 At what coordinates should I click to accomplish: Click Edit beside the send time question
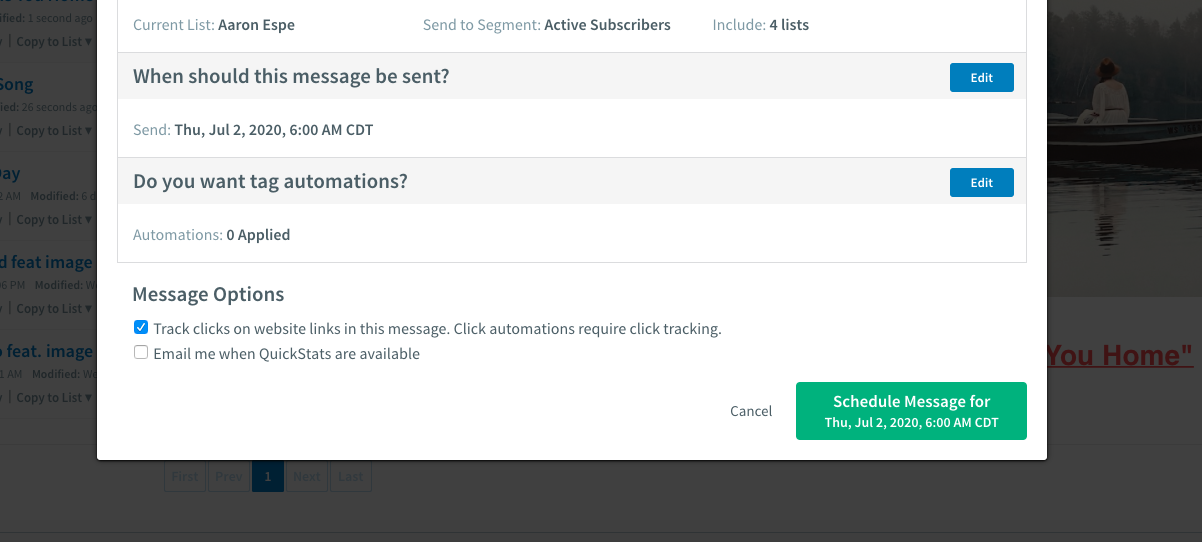(981, 77)
